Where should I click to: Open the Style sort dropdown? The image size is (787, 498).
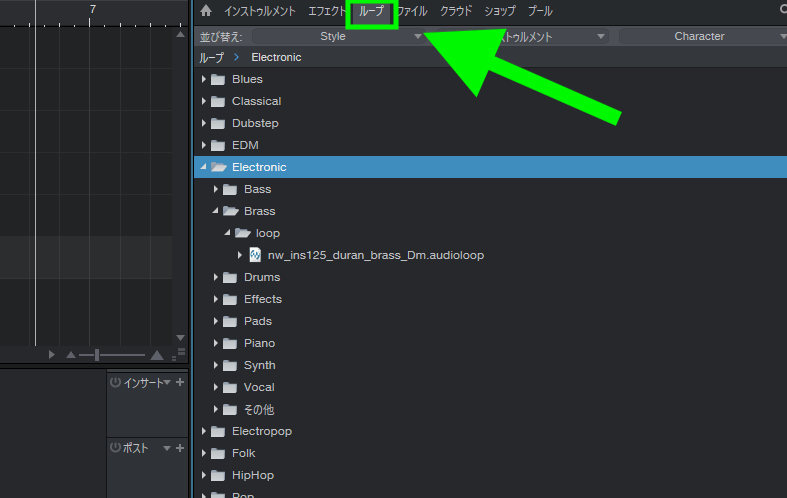click(338, 36)
